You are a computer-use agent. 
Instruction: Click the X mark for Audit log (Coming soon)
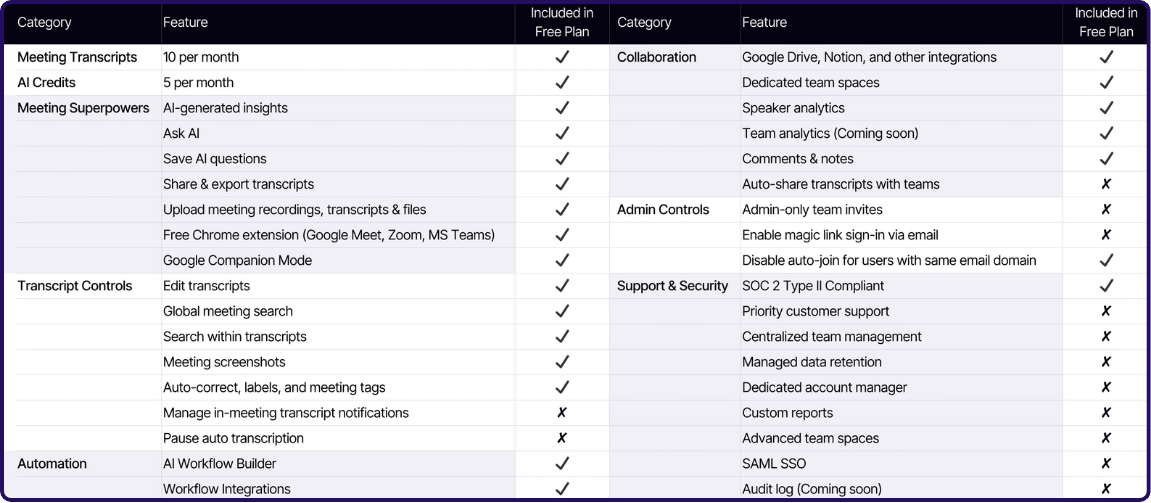(1106, 489)
